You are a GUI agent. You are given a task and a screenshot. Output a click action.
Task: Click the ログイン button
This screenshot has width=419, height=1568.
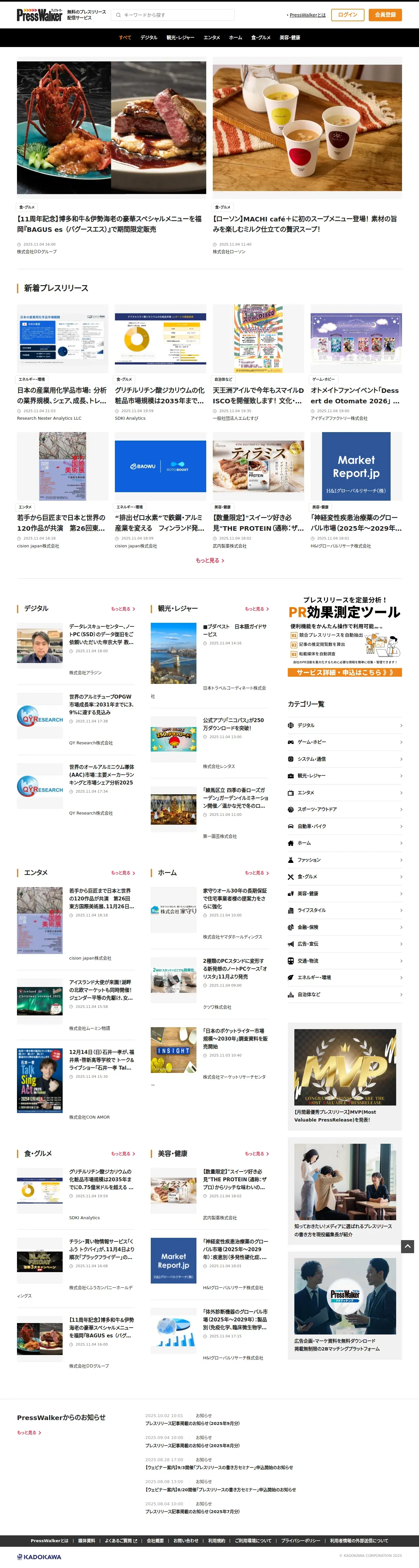pyautogui.click(x=348, y=15)
